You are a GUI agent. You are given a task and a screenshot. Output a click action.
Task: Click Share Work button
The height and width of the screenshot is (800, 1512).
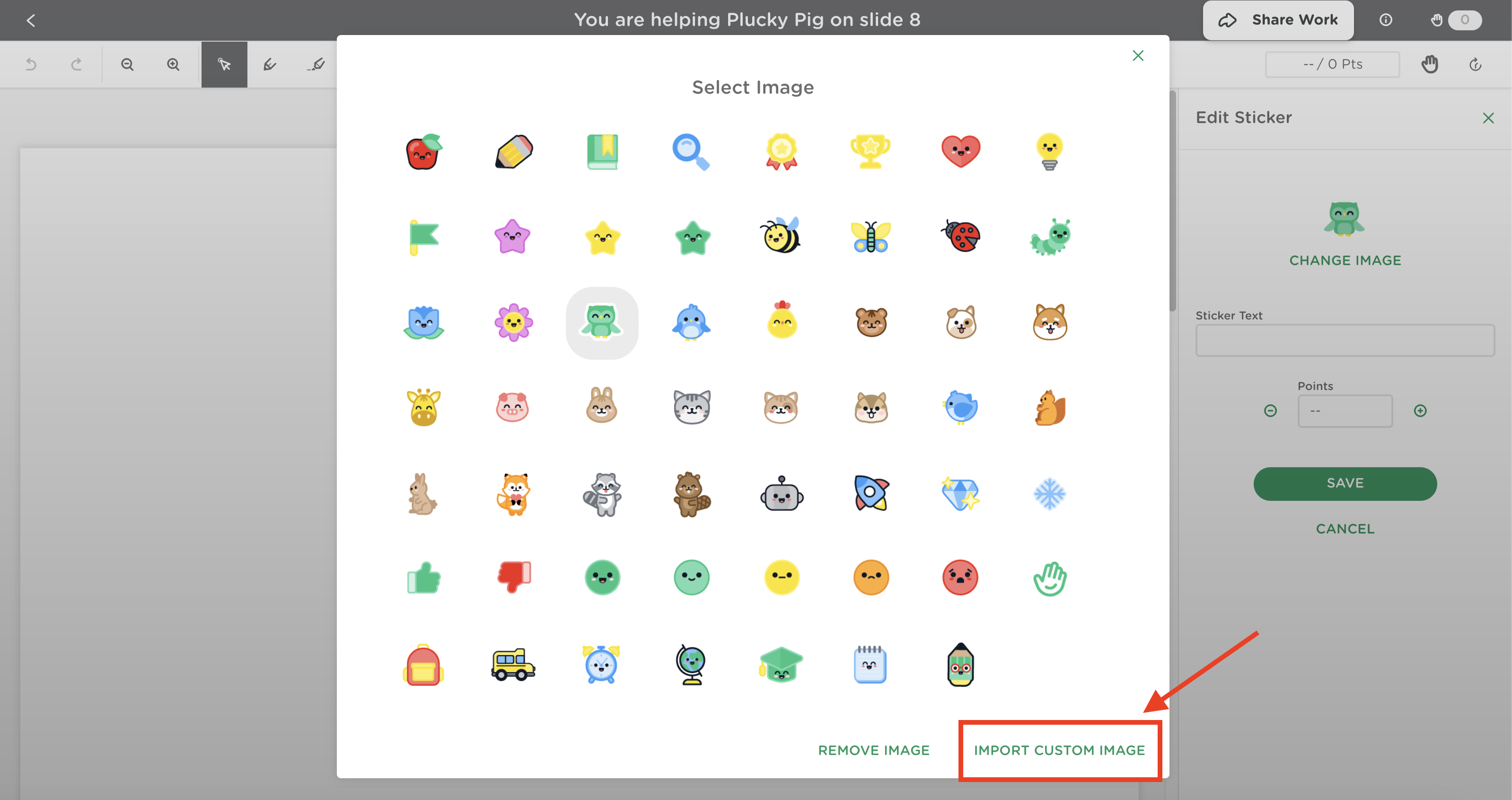(x=1278, y=20)
